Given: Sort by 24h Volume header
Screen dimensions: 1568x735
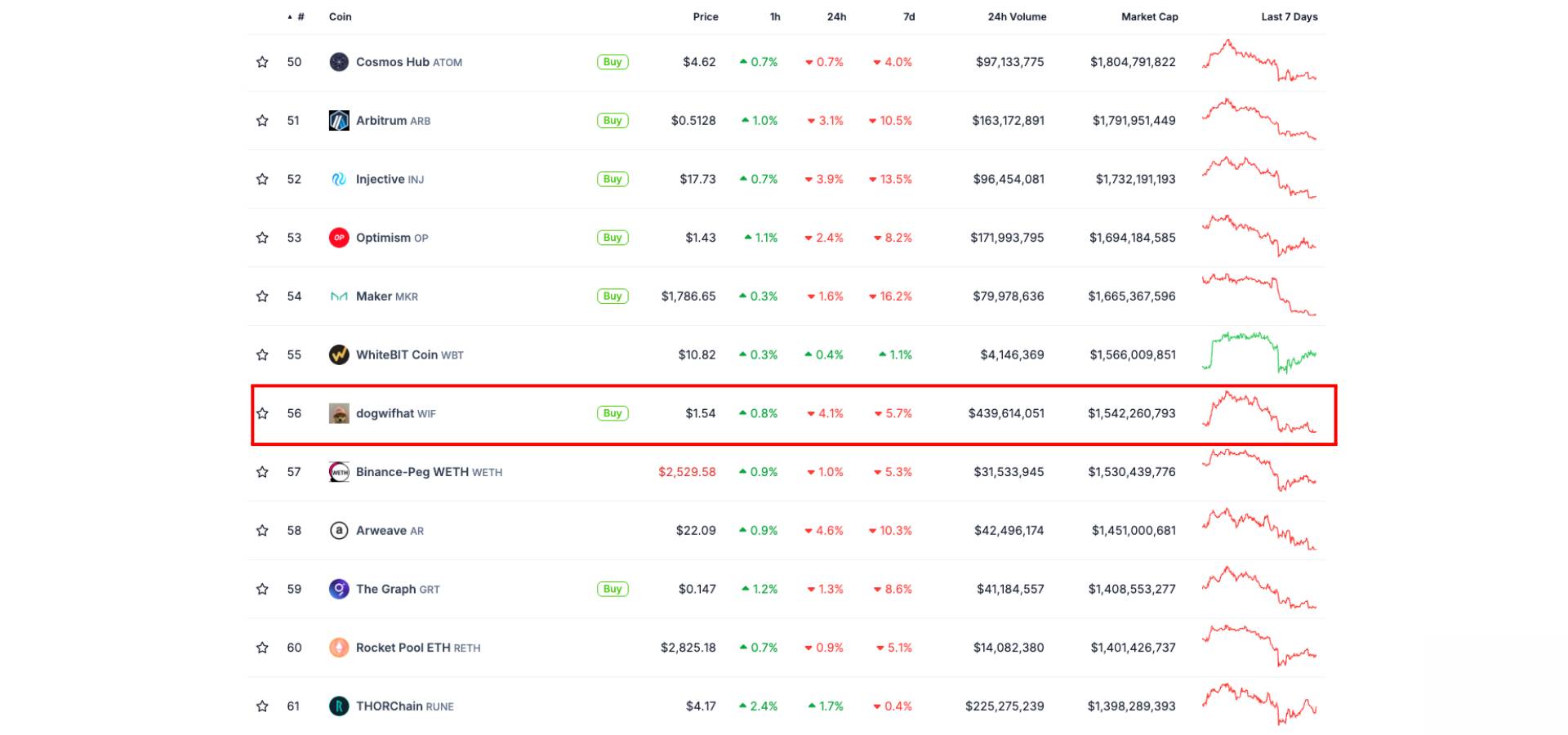Looking at the screenshot, I should tap(1017, 16).
